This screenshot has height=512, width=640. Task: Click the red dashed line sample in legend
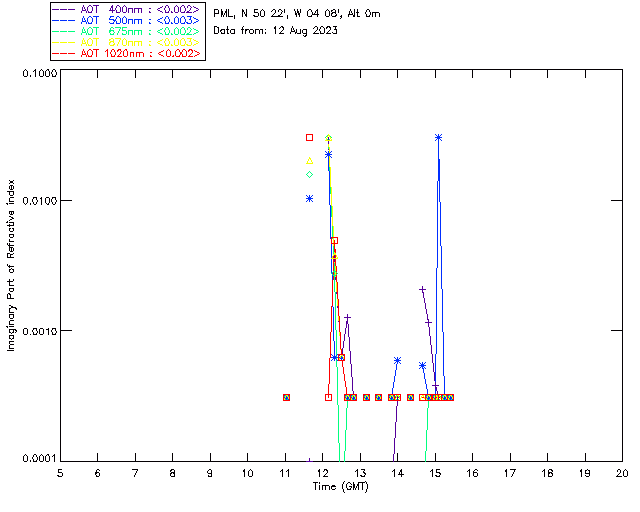64,53
